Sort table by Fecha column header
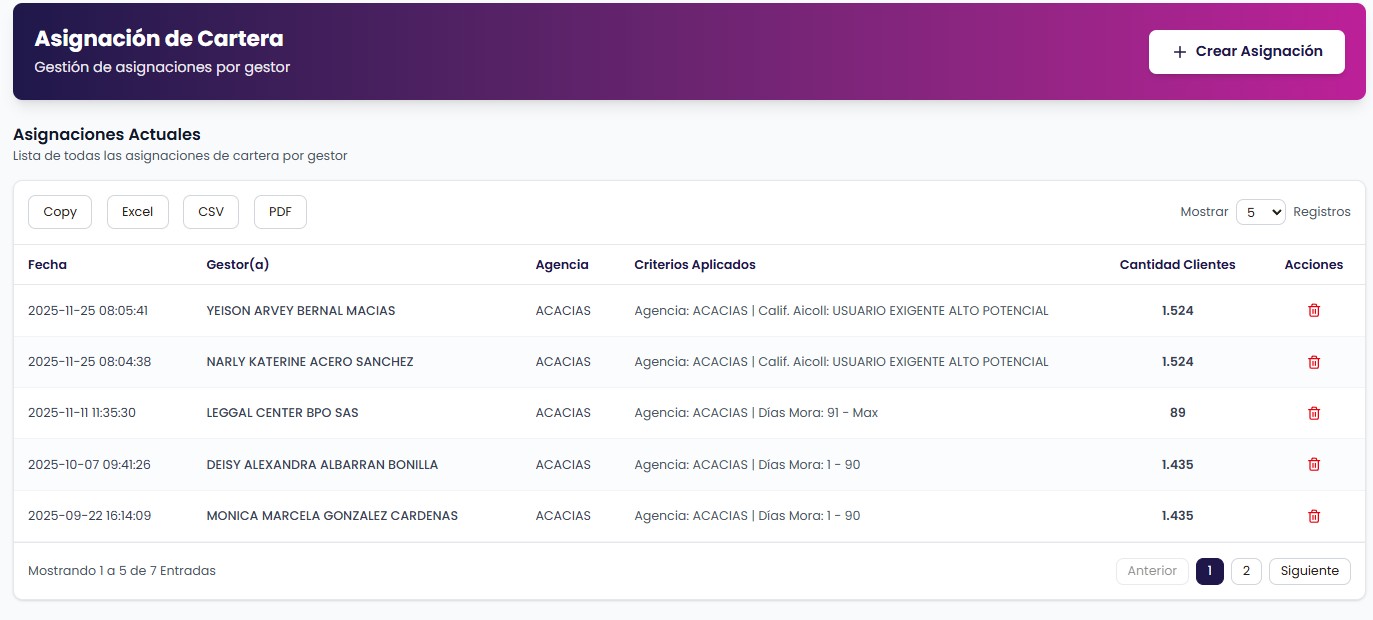Viewport: 1373px width, 620px height. [x=48, y=265]
